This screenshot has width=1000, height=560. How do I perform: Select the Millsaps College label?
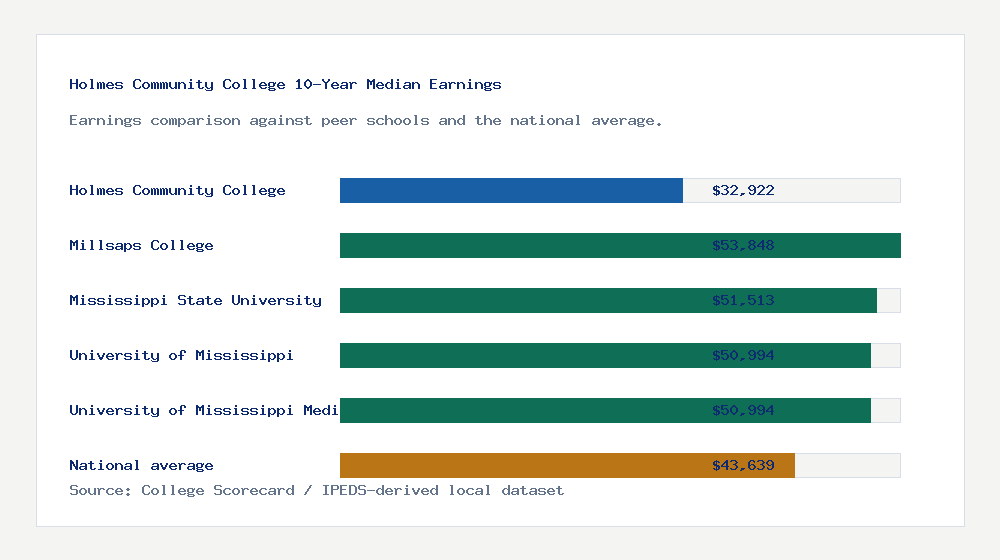(141, 246)
